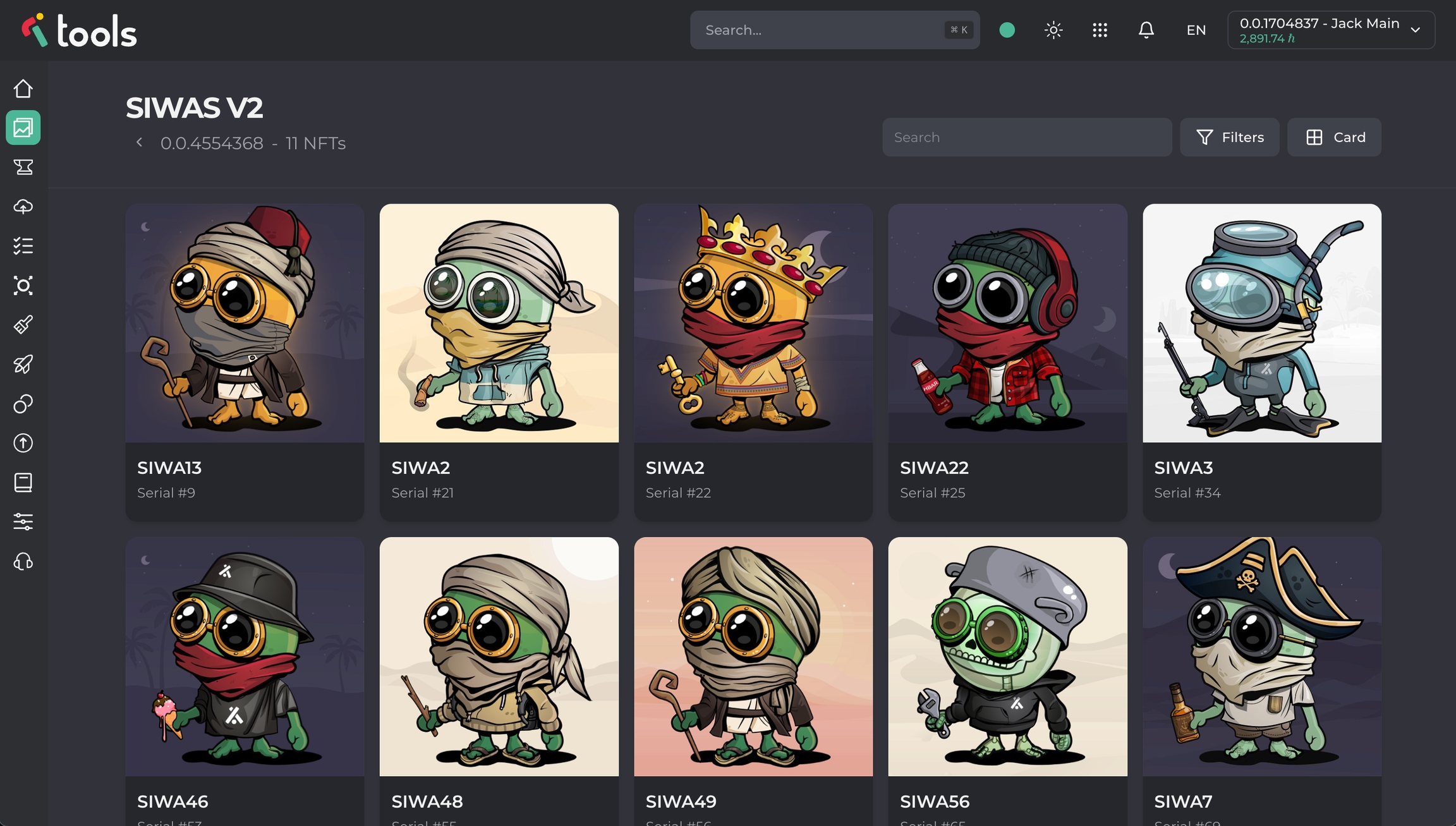Viewport: 1456px width, 826px height.
Task: Open the coins sidebar icon
Action: click(x=23, y=404)
